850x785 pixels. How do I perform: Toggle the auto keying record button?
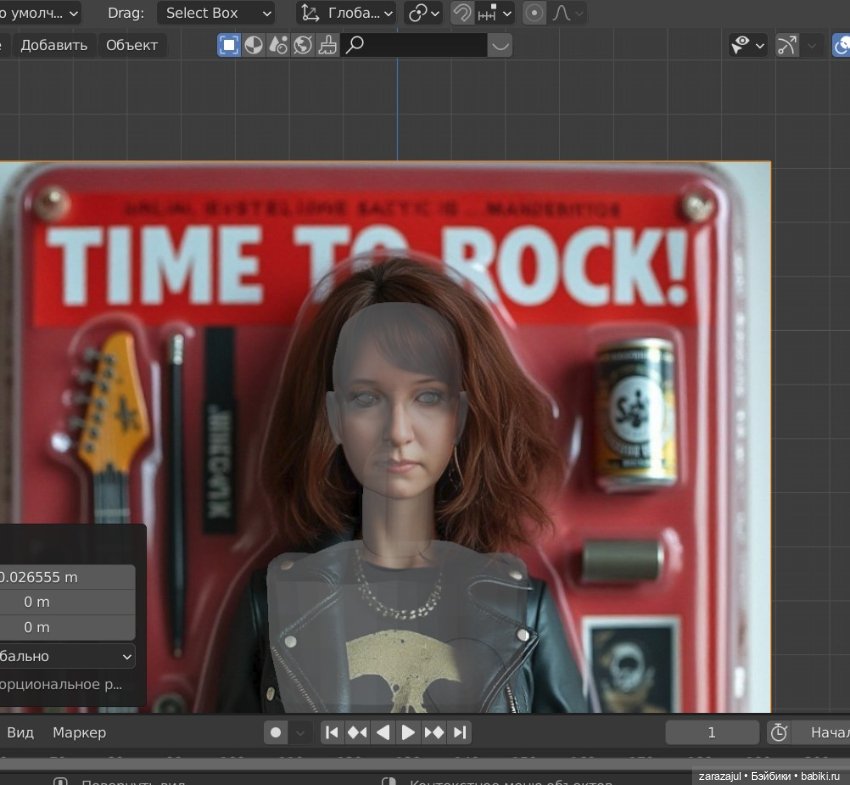(276, 733)
